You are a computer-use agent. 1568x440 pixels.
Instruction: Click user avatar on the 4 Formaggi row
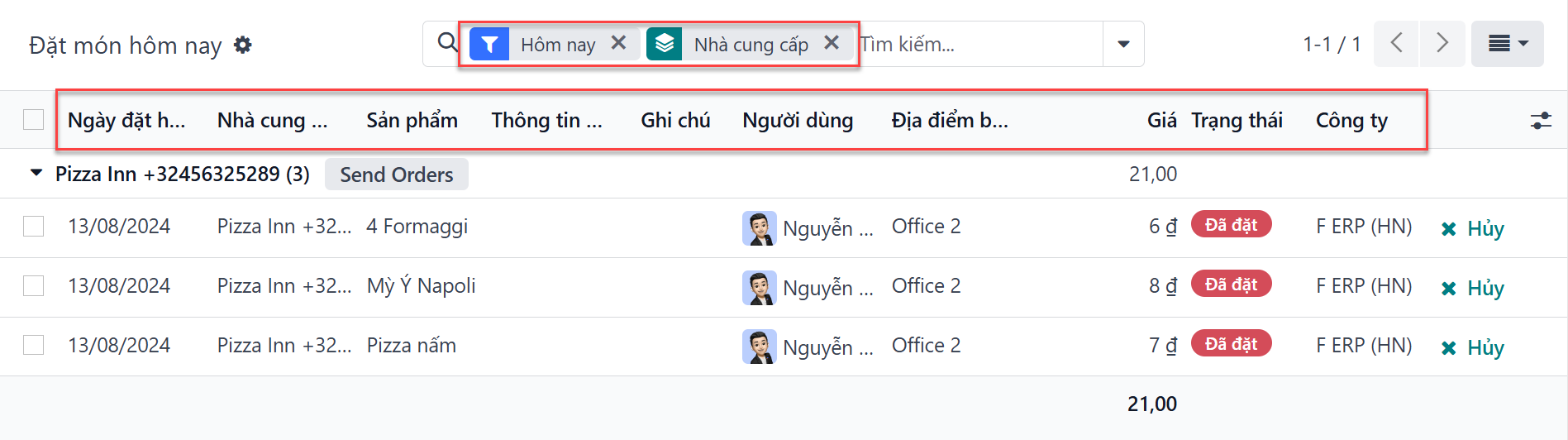(759, 228)
